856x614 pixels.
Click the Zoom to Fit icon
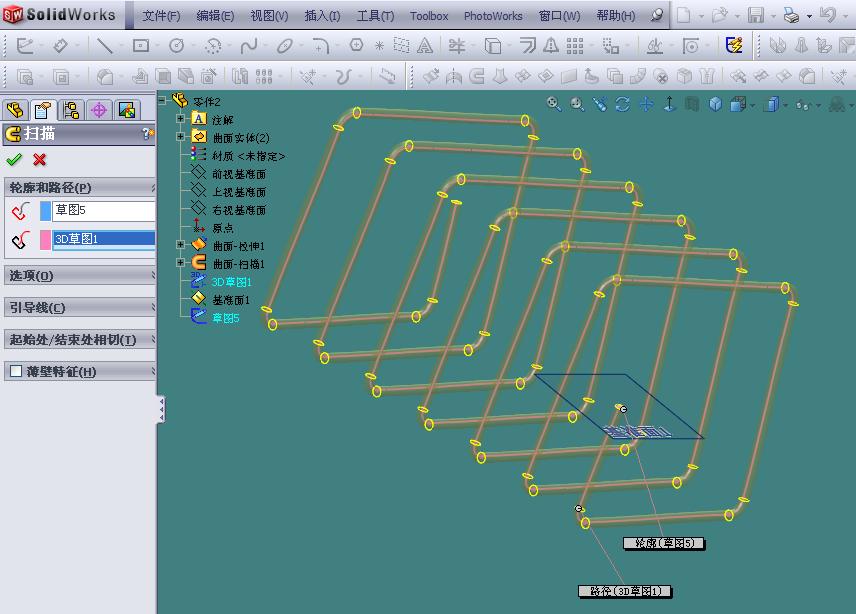[x=554, y=103]
